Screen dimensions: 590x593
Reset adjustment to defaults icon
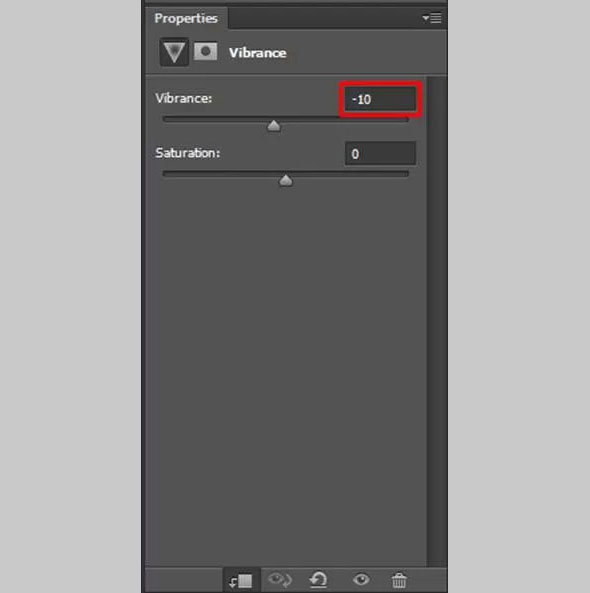coord(318,580)
